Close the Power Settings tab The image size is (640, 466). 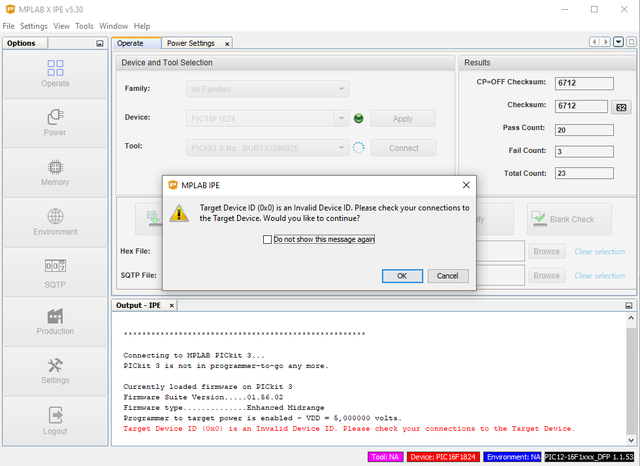click(x=227, y=44)
